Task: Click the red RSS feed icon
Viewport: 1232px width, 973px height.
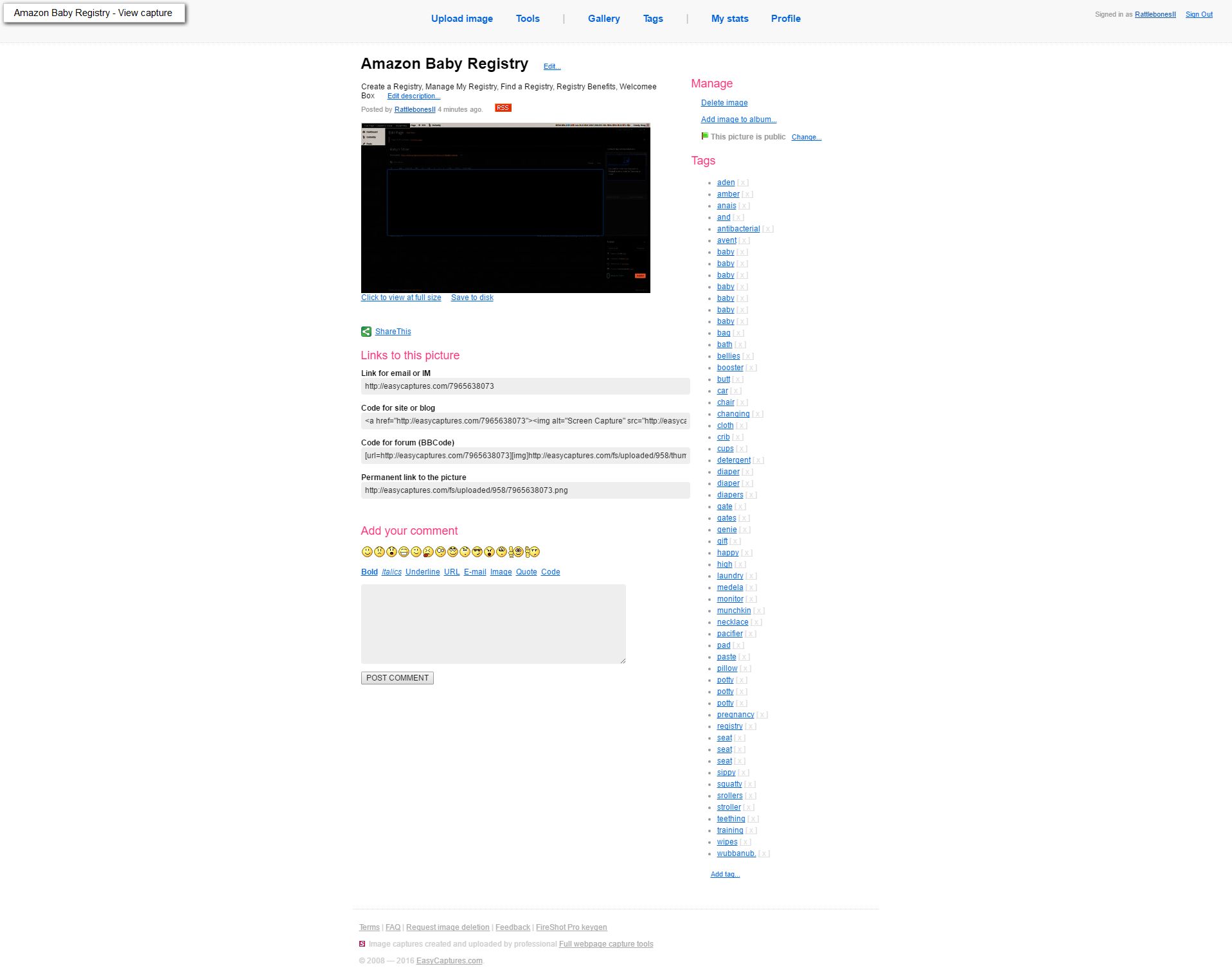Action: pyautogui.click(x=503, y=108)
